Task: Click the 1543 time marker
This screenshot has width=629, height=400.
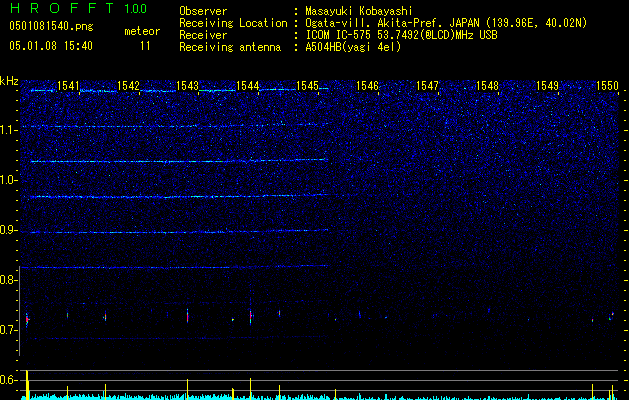Action: click(x=188, y=86)
